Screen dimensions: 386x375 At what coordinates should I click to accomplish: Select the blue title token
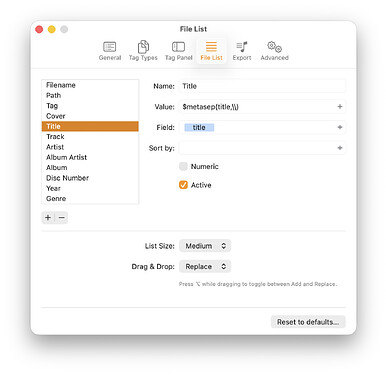(x=199, y=127)
